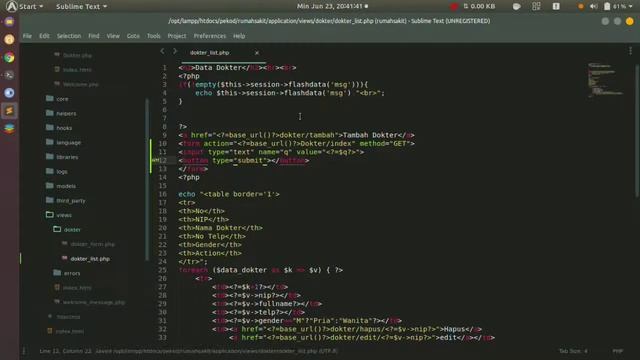The height and width of the screenshot is (360, 640).
Task: Open the Find menu
Action: 93,36
